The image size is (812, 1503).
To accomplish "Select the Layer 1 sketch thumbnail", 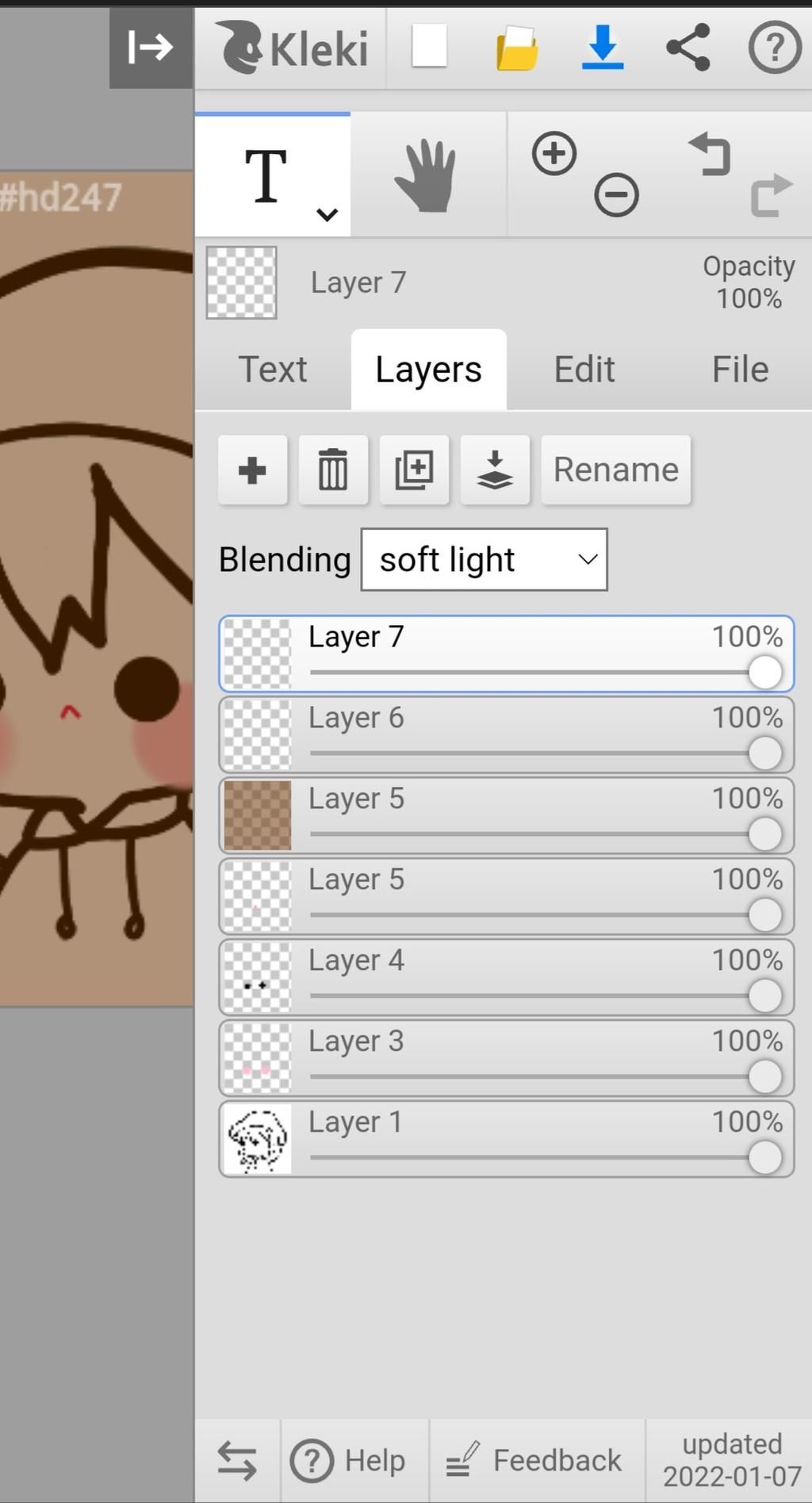I will [257, 1139].
